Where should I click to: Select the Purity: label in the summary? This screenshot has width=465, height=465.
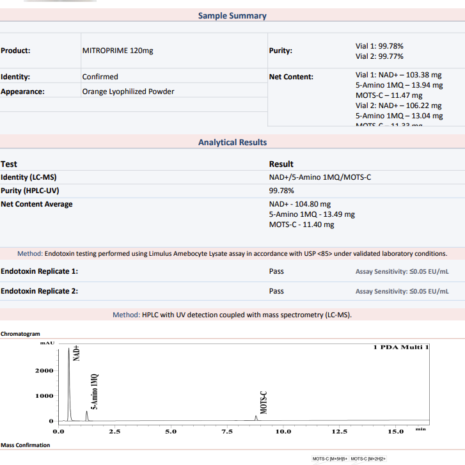pos(281,51)
